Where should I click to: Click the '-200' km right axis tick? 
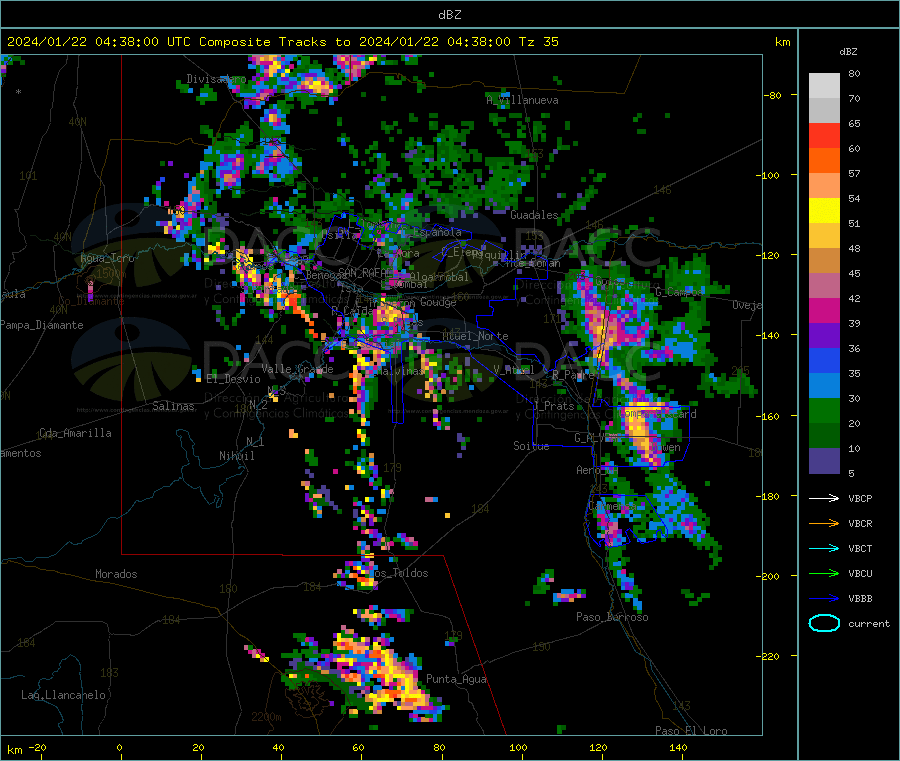coord(768,576)
